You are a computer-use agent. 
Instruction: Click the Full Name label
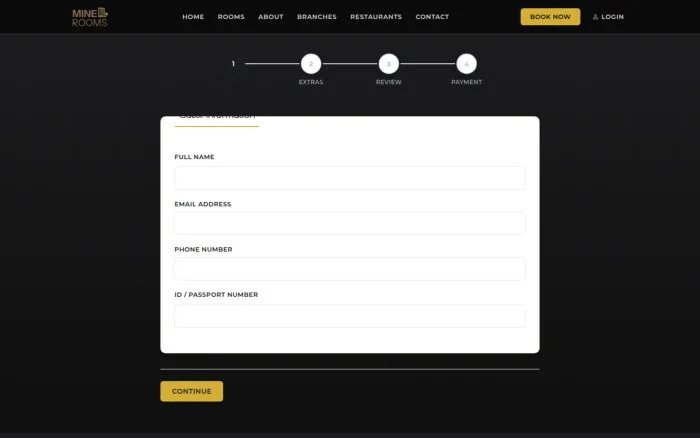click(194, 157)
